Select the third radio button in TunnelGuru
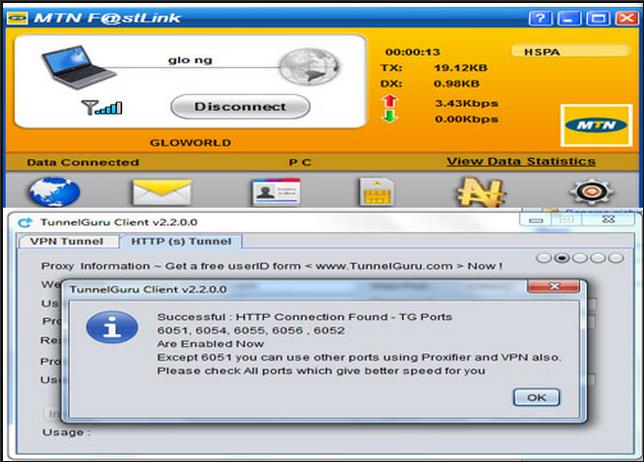Image resolution: width=644 pixels, height=462 pixels. pos(580,258)
